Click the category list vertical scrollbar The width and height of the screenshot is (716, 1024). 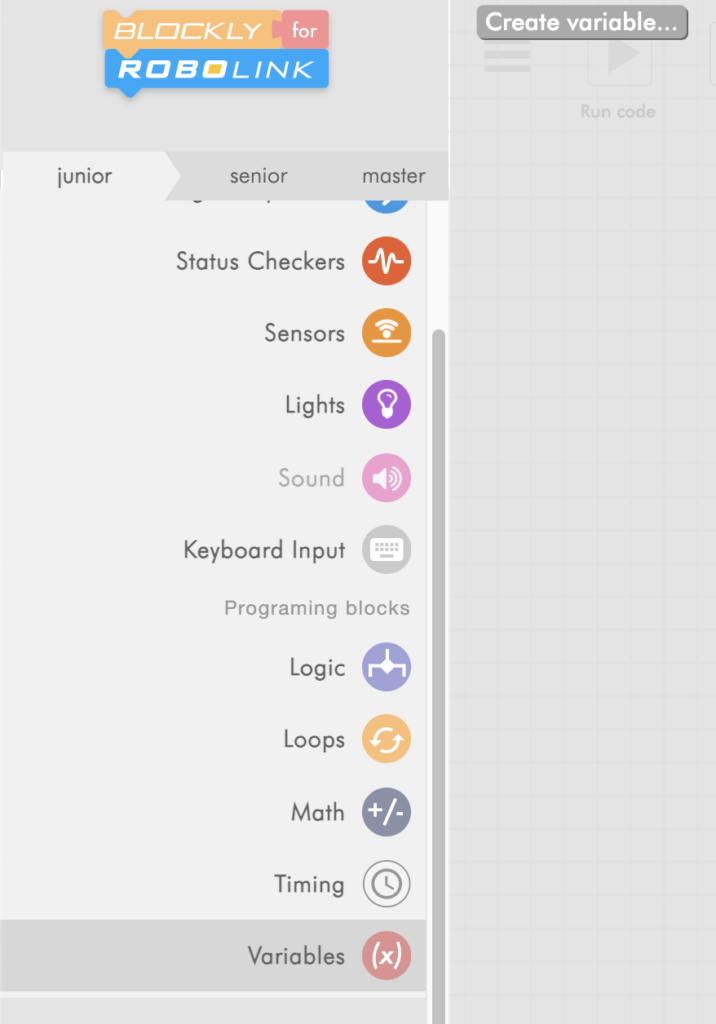point(437,600)
